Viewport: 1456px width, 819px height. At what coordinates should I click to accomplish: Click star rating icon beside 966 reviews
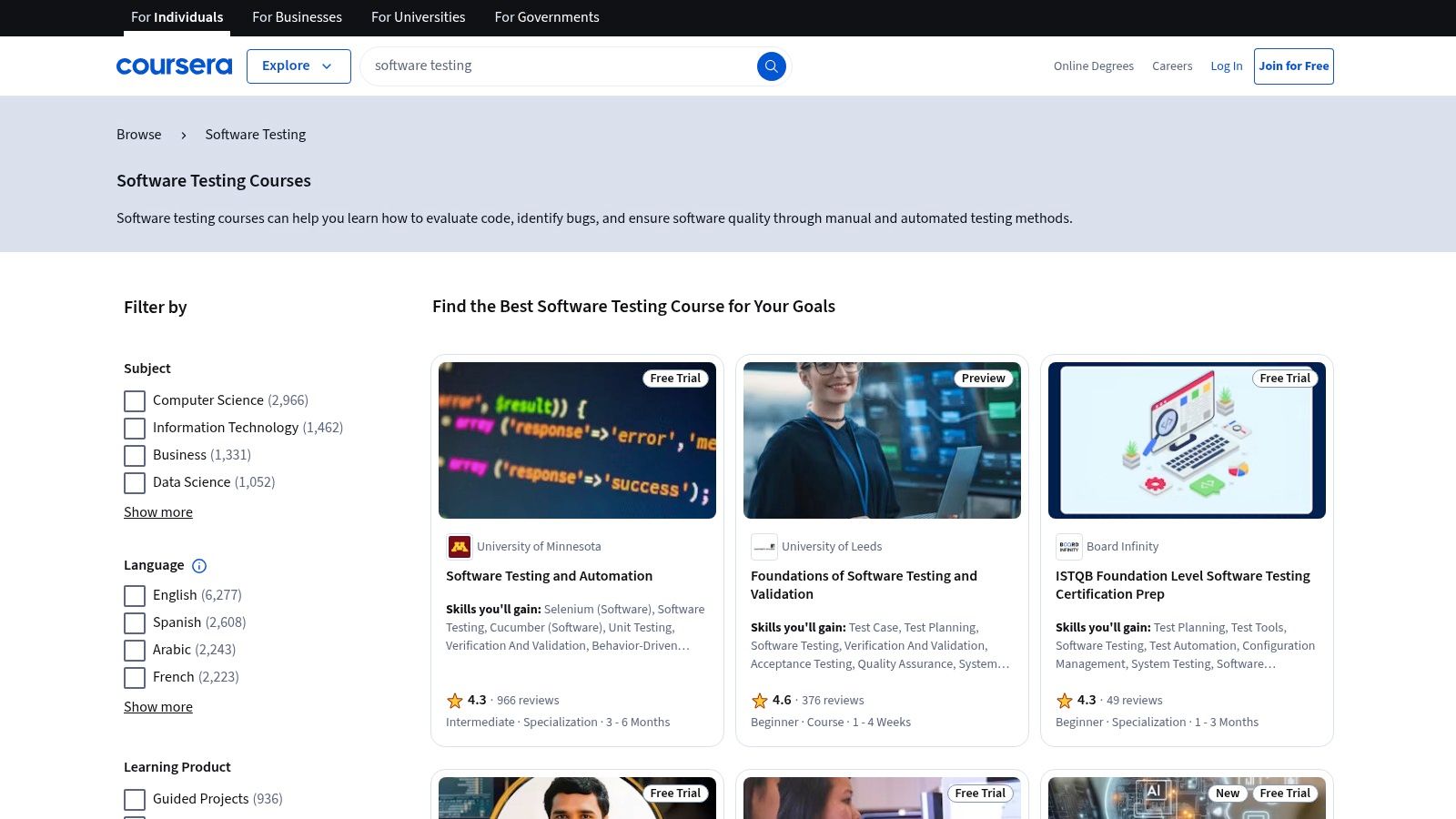coord(455,701)
